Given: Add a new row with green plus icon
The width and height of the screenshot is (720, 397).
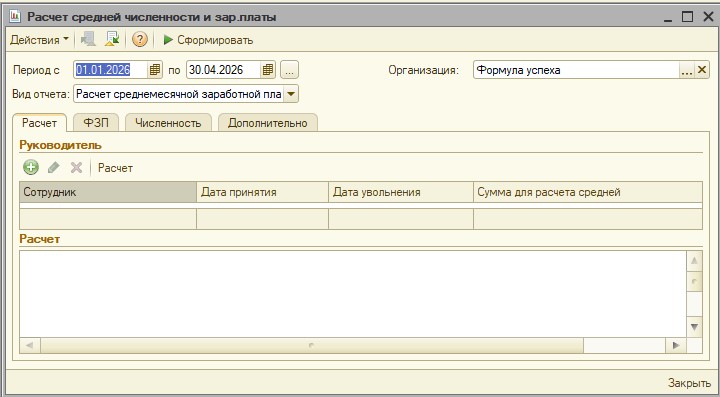Looking at the screenshot, I should (x=31, y=167).
